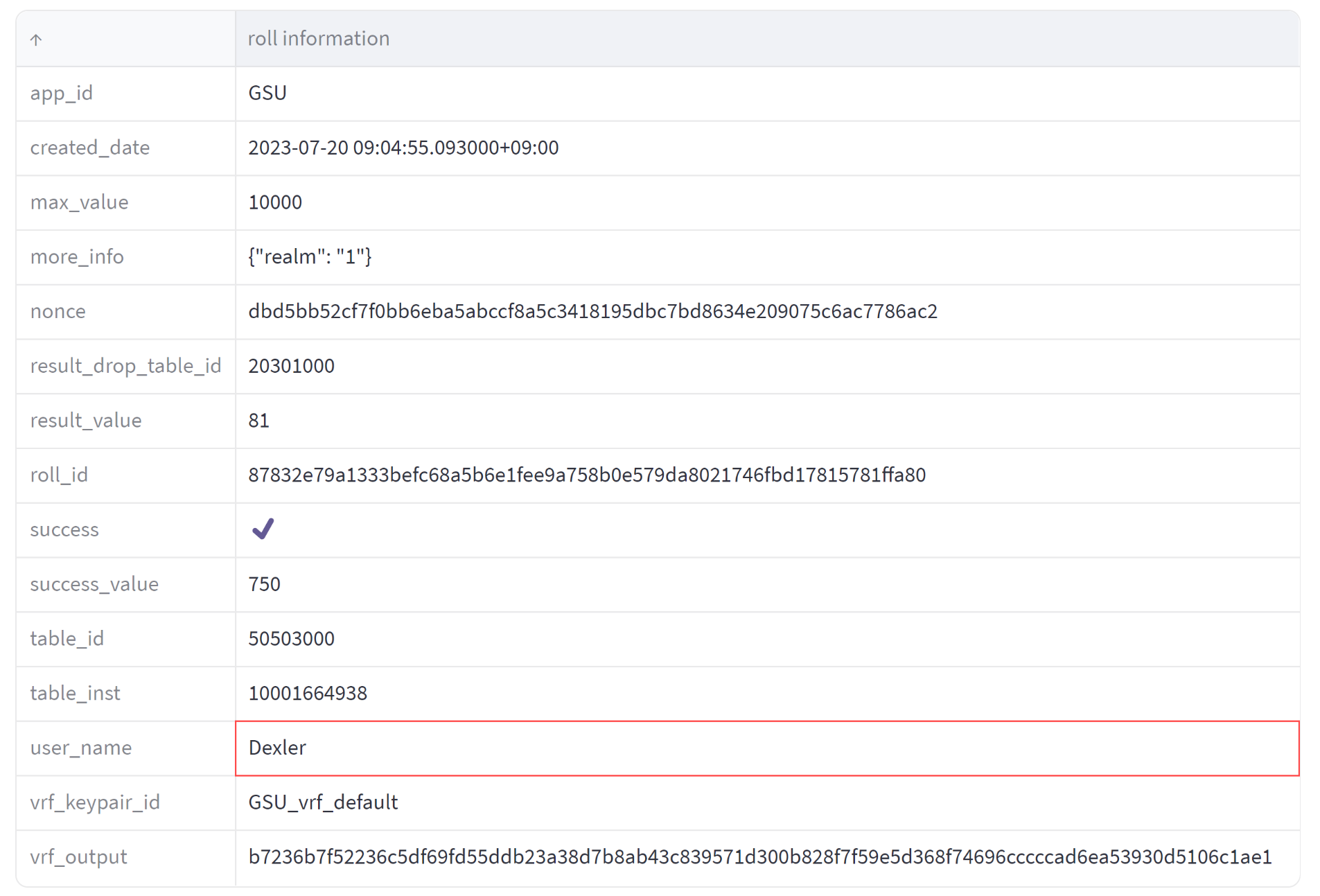Click the max_value cell showing 10000
This screenshot has width=1320, height=896.
pos(275,202)
